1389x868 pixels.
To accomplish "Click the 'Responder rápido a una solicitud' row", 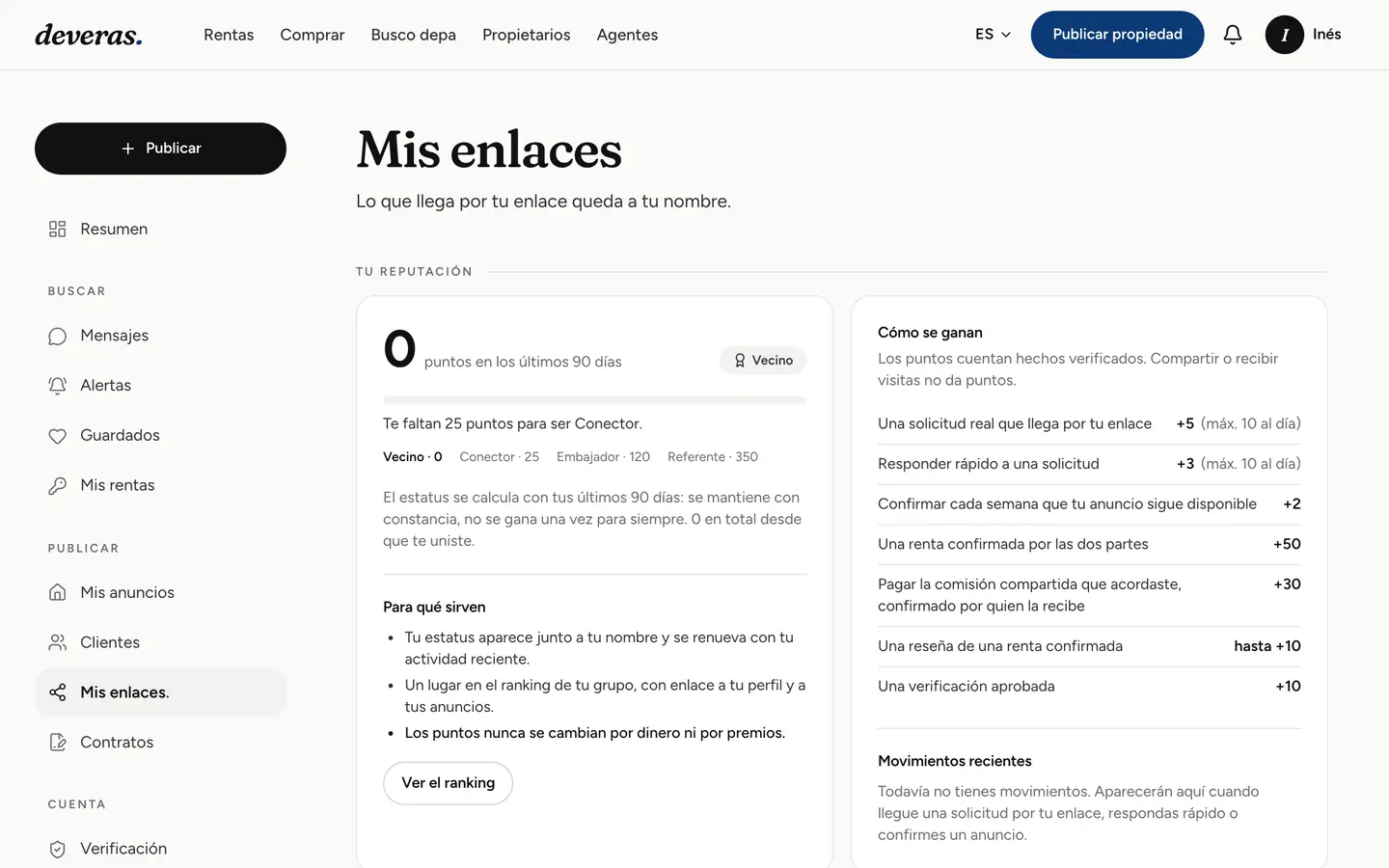I will tap(1089, 464).
